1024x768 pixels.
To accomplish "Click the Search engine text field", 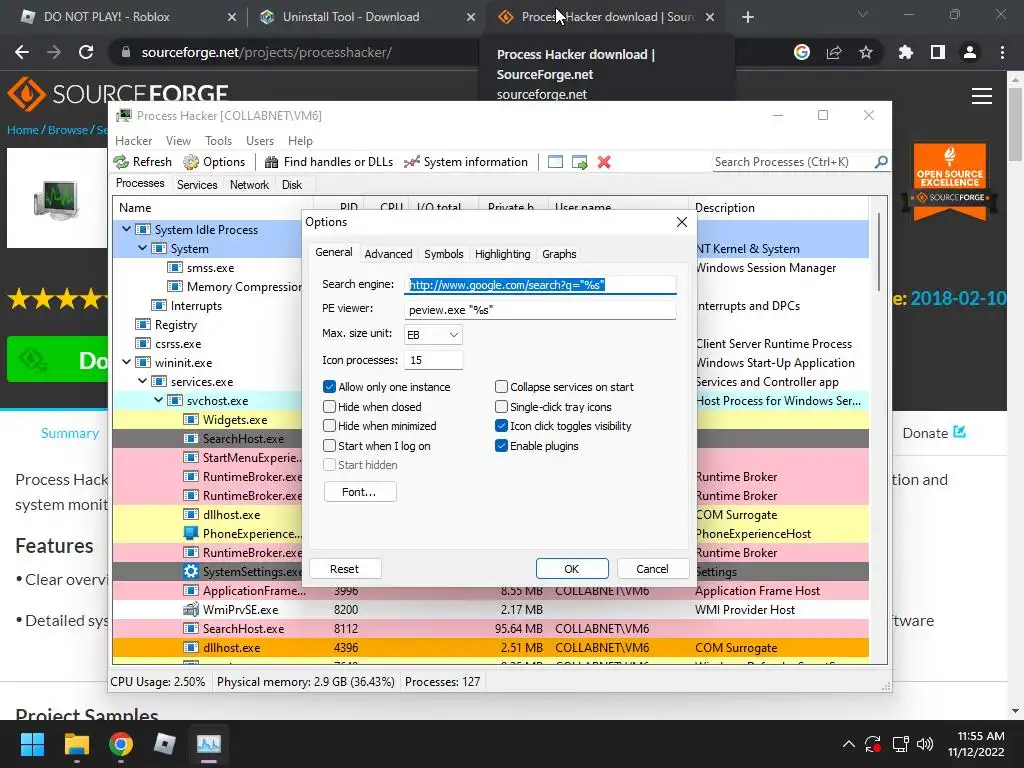I will pos(539,285).
